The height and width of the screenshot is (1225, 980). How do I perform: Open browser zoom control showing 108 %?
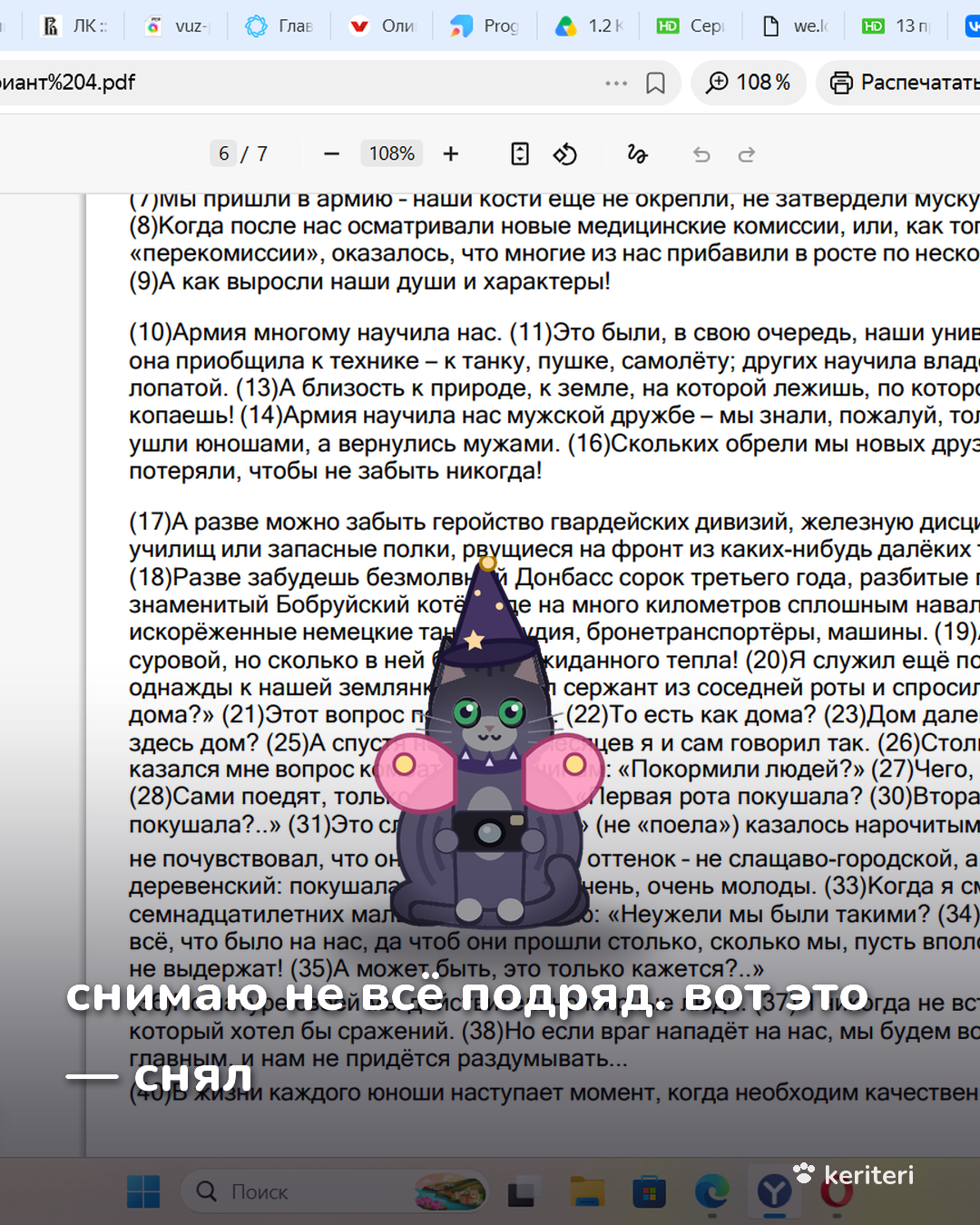coord(749,83)
